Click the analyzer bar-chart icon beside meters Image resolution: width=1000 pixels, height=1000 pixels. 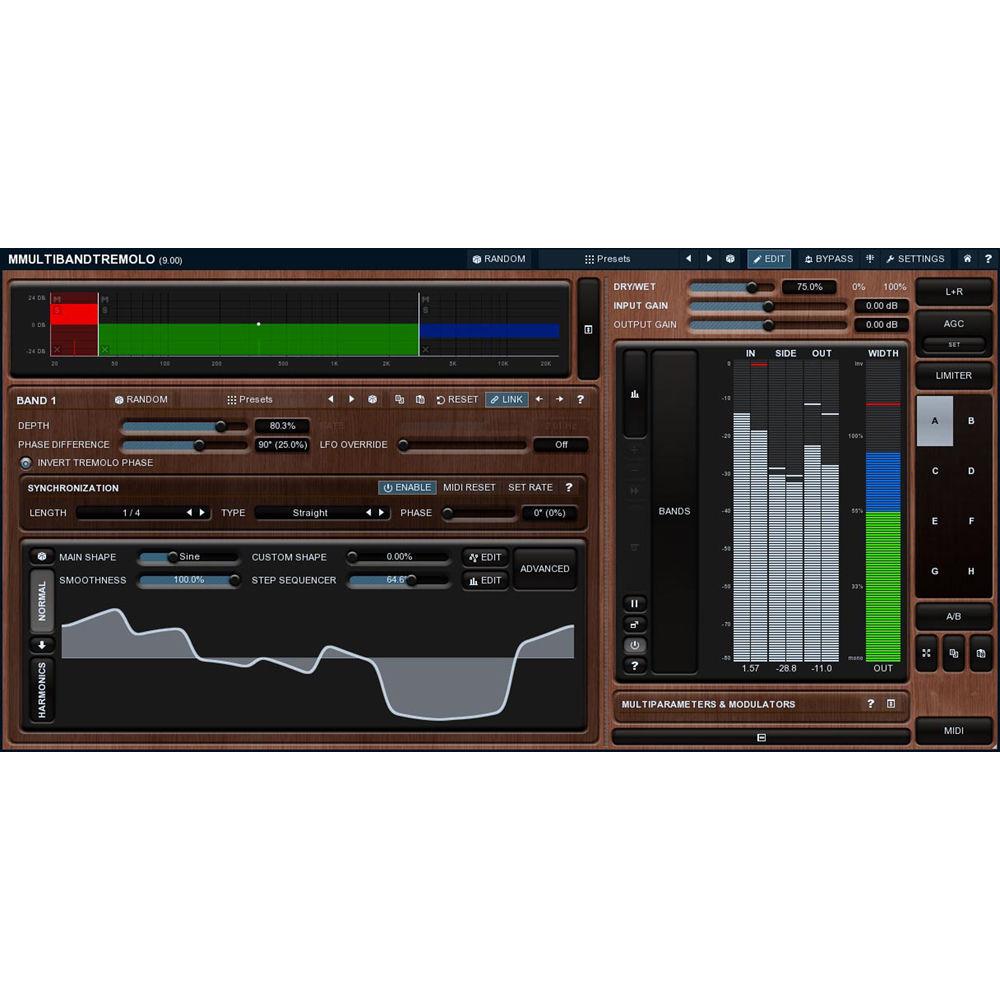click(635, 393)
